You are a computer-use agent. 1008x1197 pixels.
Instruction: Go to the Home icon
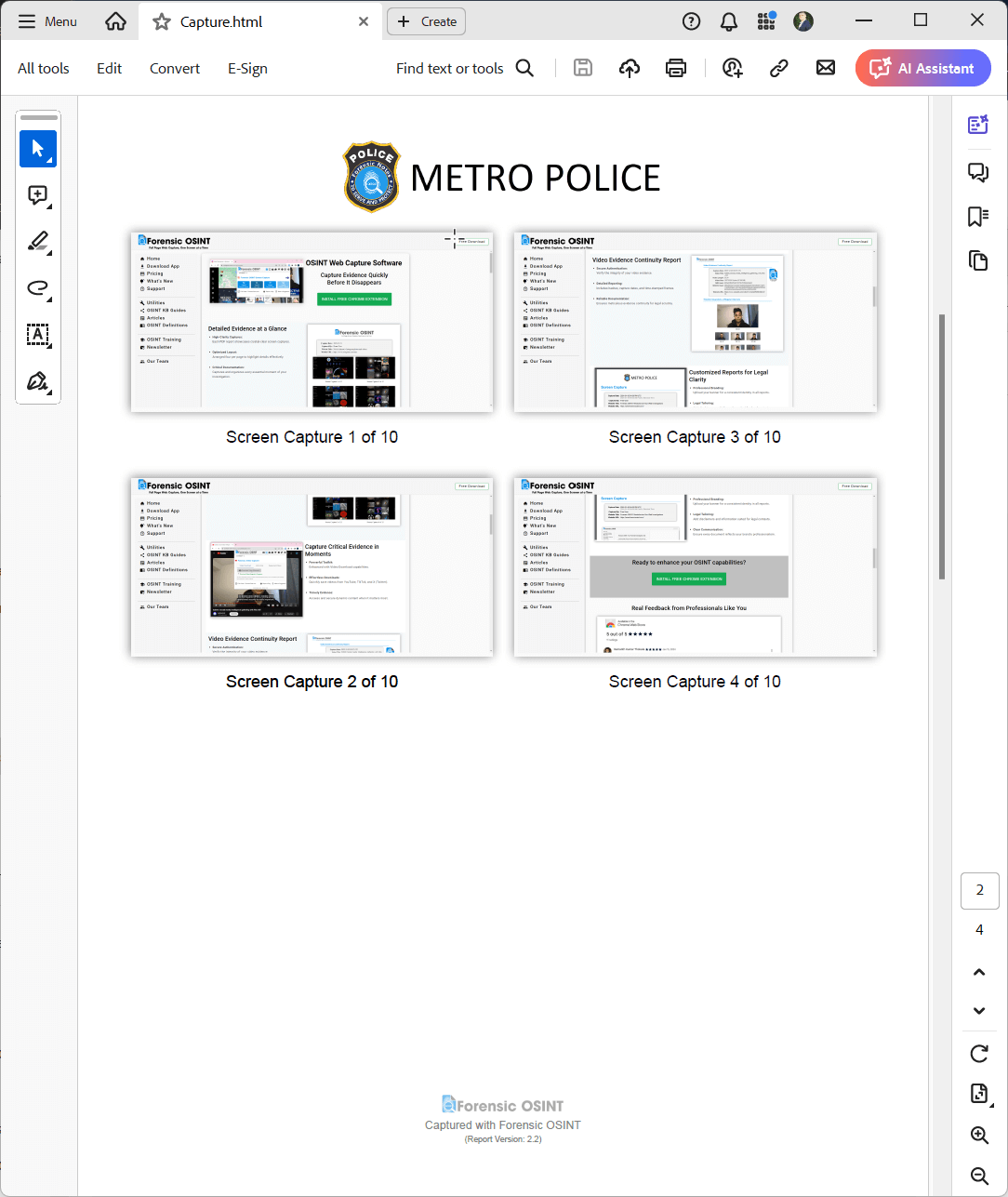[115, 21]
